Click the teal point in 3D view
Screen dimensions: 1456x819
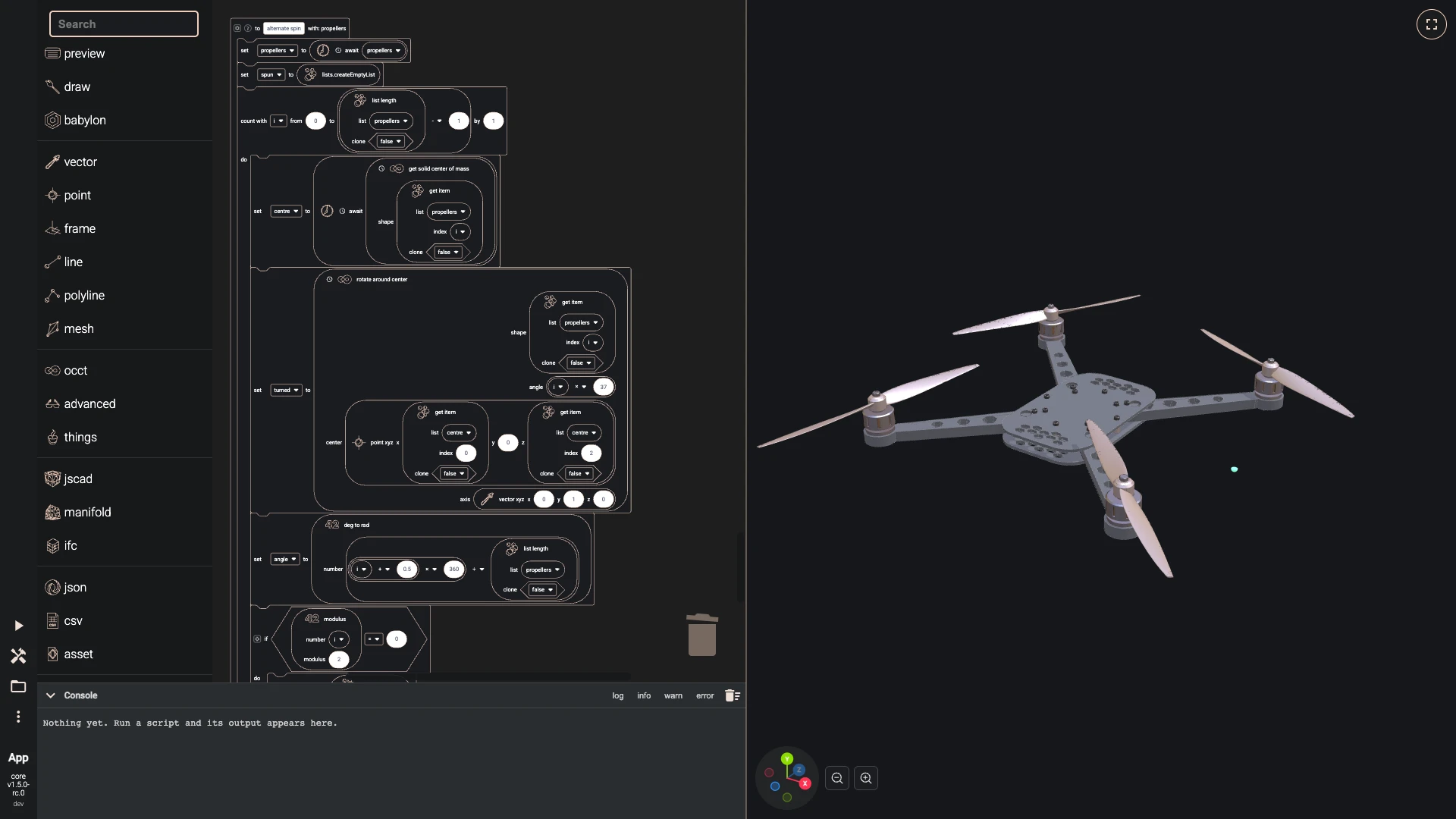[x=1235, y=469]
